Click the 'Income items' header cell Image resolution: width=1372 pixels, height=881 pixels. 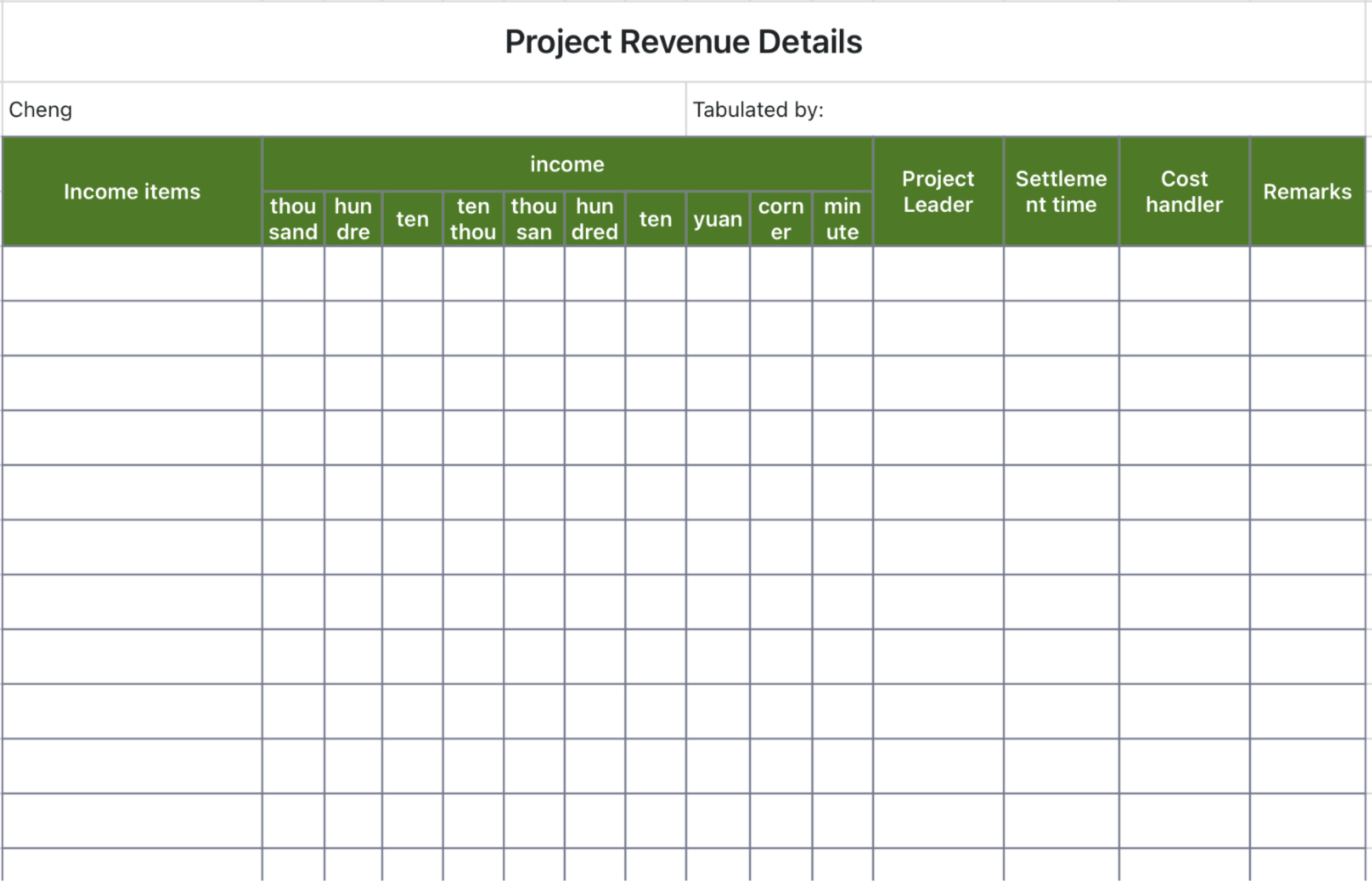click(132, 191)
